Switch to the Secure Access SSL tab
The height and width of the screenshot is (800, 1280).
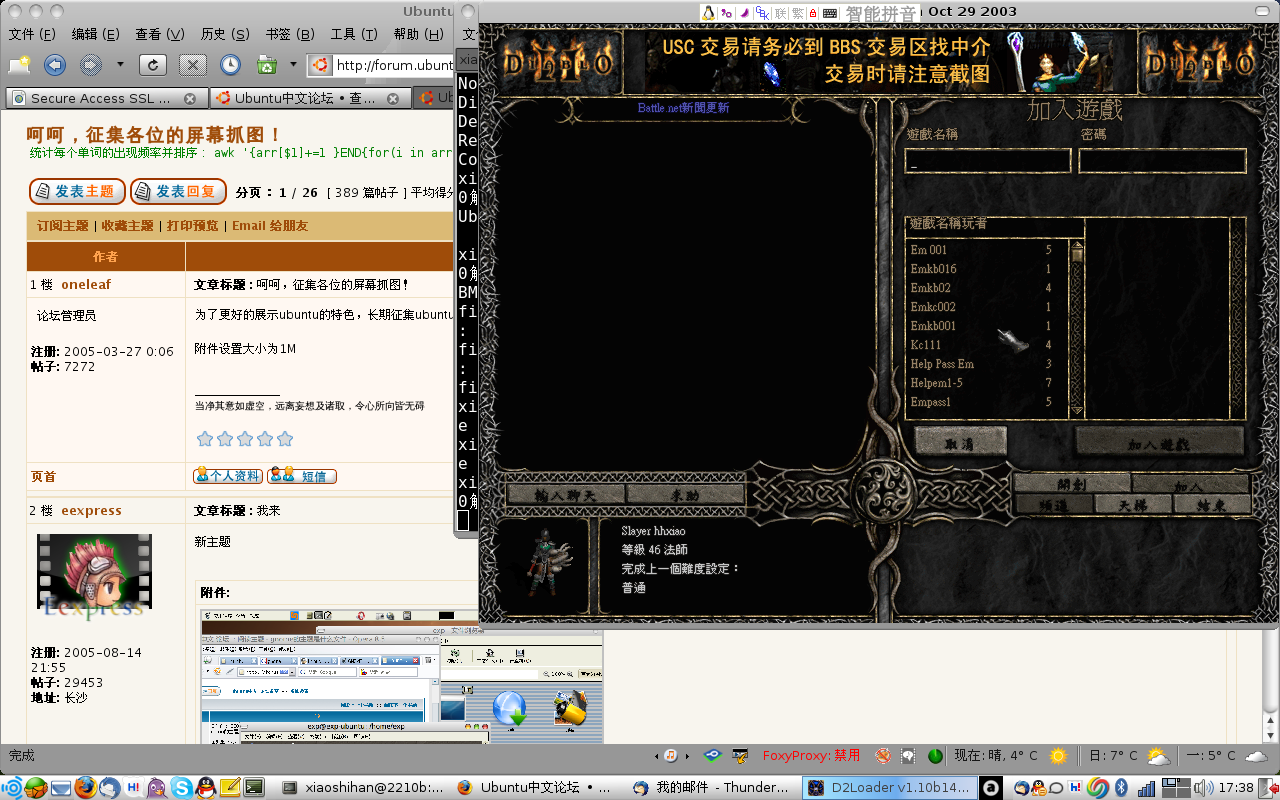100,98
